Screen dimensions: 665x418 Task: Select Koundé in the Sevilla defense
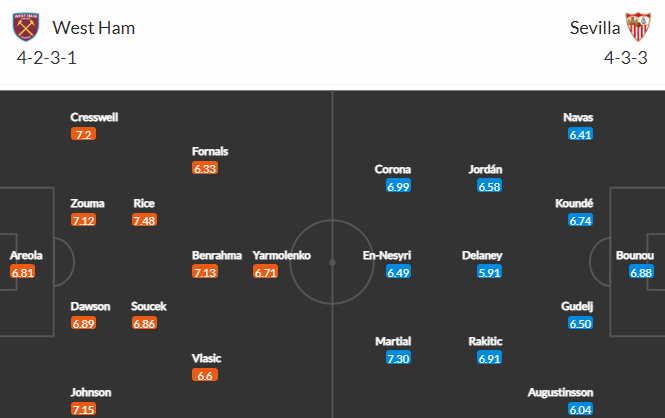click(574, 203)
